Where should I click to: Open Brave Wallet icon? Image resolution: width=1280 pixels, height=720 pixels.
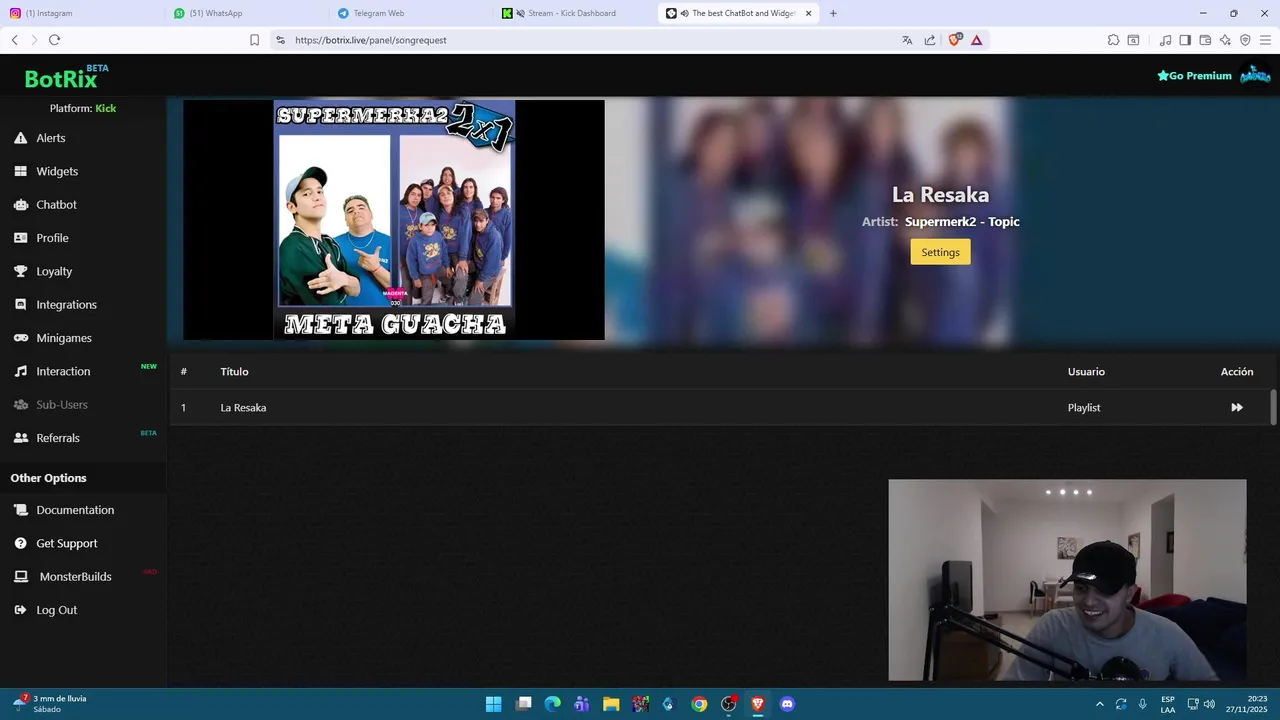tap(1205, 40)
